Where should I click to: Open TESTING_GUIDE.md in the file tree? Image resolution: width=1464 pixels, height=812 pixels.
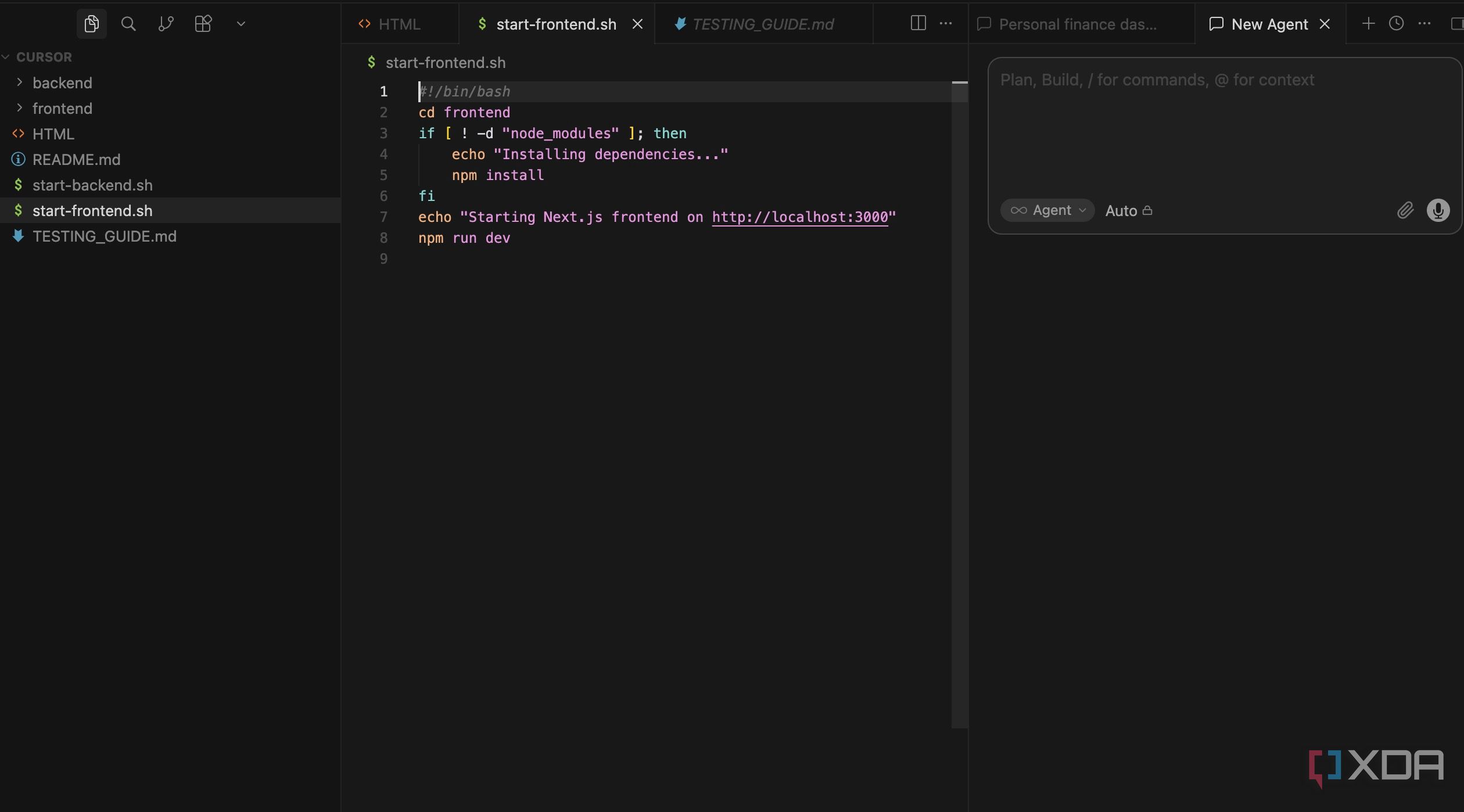[170, 236]
